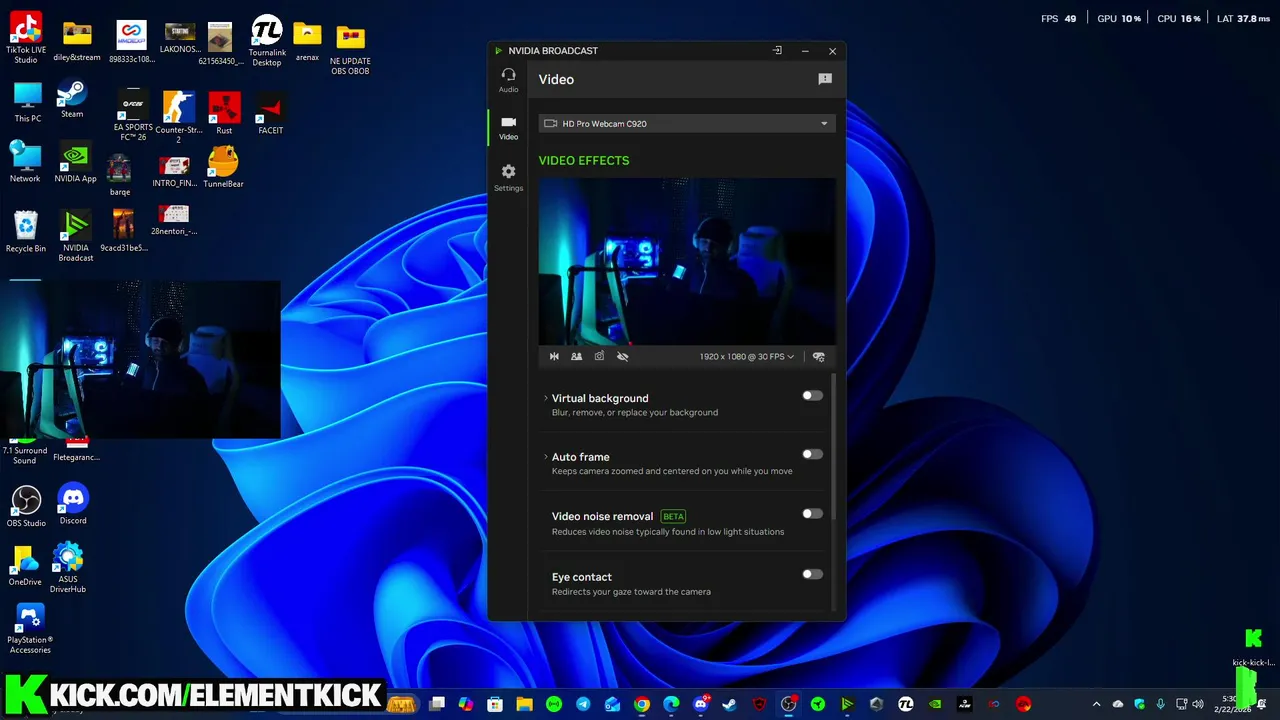Viewport: 1280px width, 720px height.
Task: Click the hide preview crossed-eye icon
Action: [x=622, y=356]
